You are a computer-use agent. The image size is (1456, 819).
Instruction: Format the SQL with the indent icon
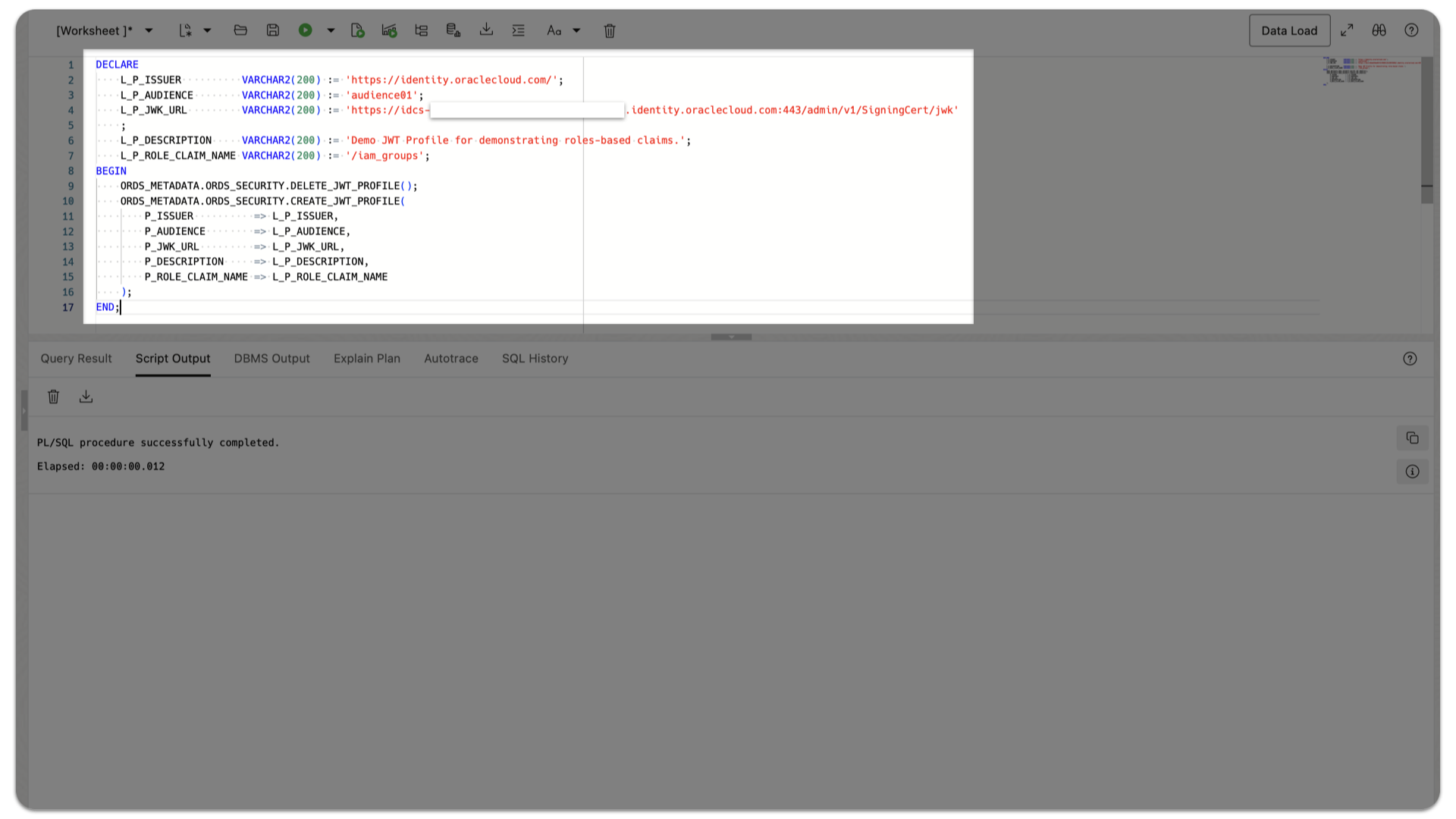click(x=518, y=30)
